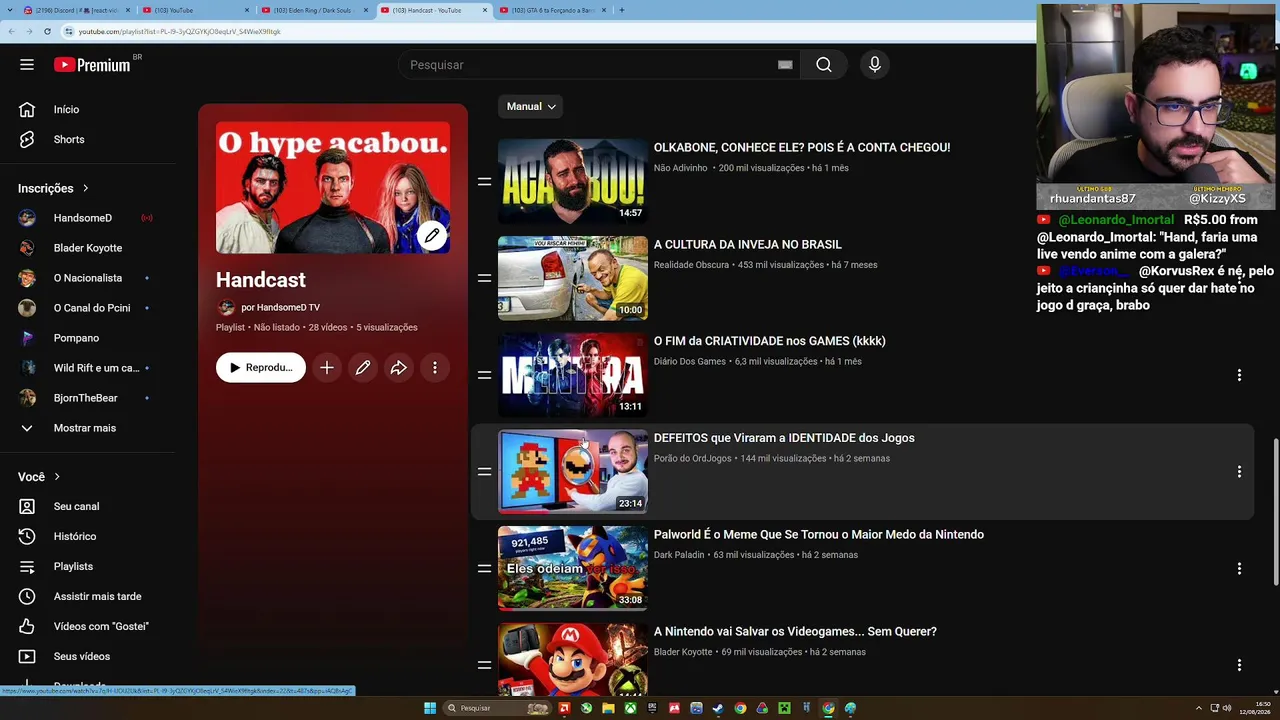Image resolution: width=1280 pixels, height=720 pixels.
Task: Switch to the second (103) YouTube tab
Action: (196, 10)
